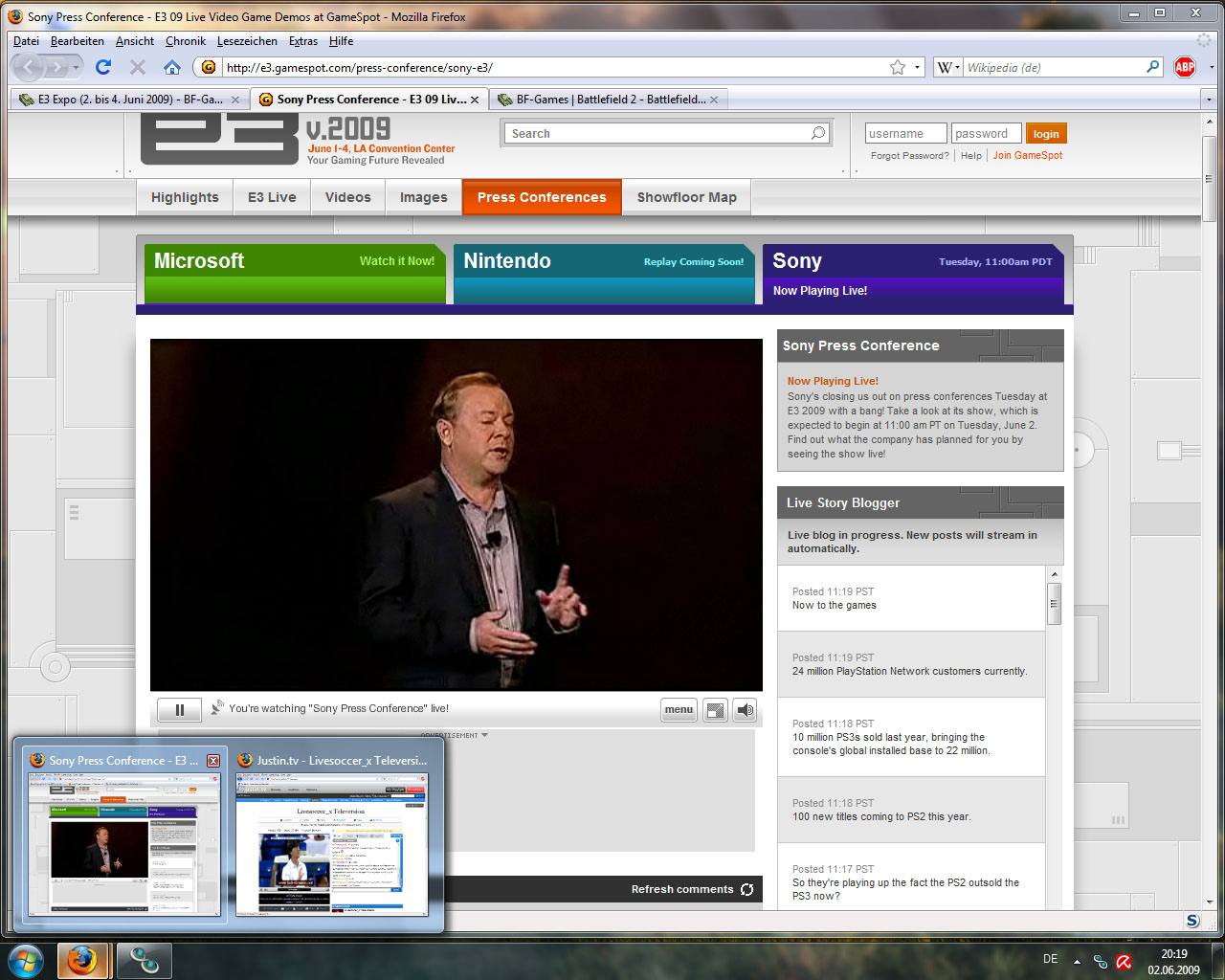The width and height of the screenshot is (1225, 980).
Task: Click the orange login button
Action: [1046, 134]
